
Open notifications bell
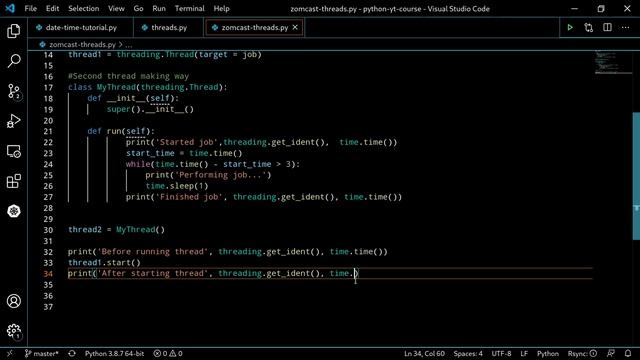coord(628,353)
